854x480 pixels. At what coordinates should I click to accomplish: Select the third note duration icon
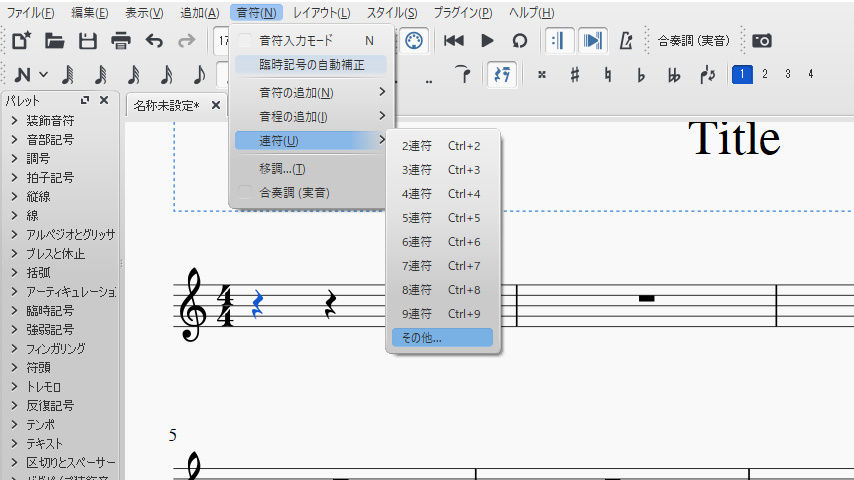[134, 75]
